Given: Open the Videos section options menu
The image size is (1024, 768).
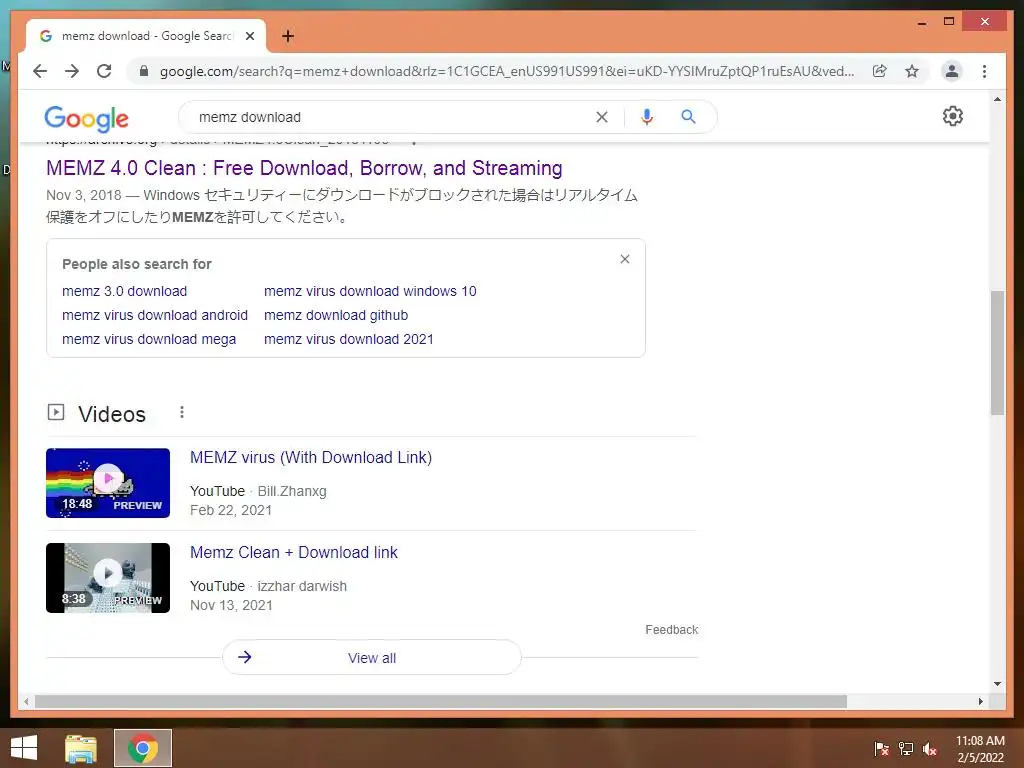Looking at the screenshot, I should pyautogui.click(x=182, y=412).
